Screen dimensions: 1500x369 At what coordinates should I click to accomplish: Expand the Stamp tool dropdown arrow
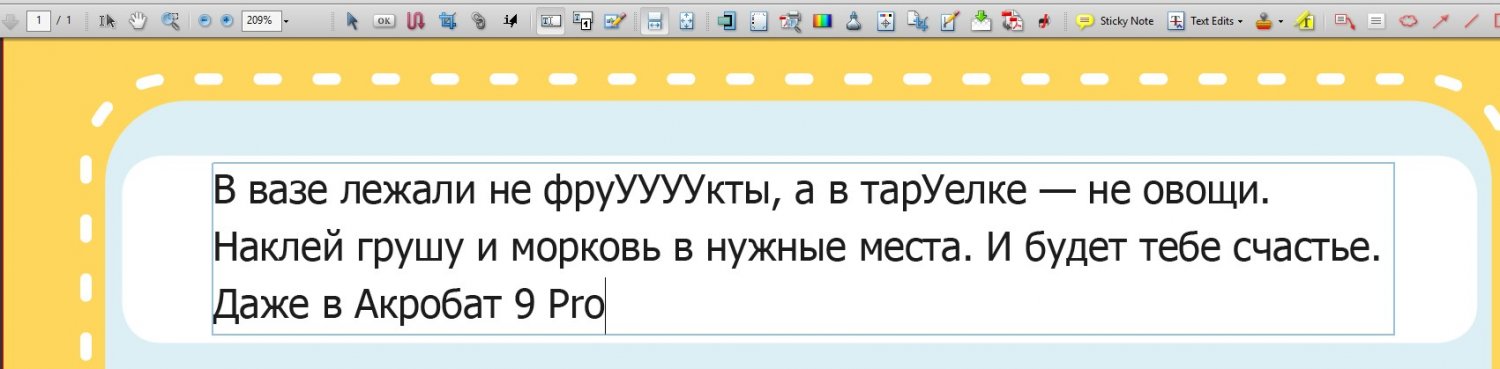point(1280,20)
